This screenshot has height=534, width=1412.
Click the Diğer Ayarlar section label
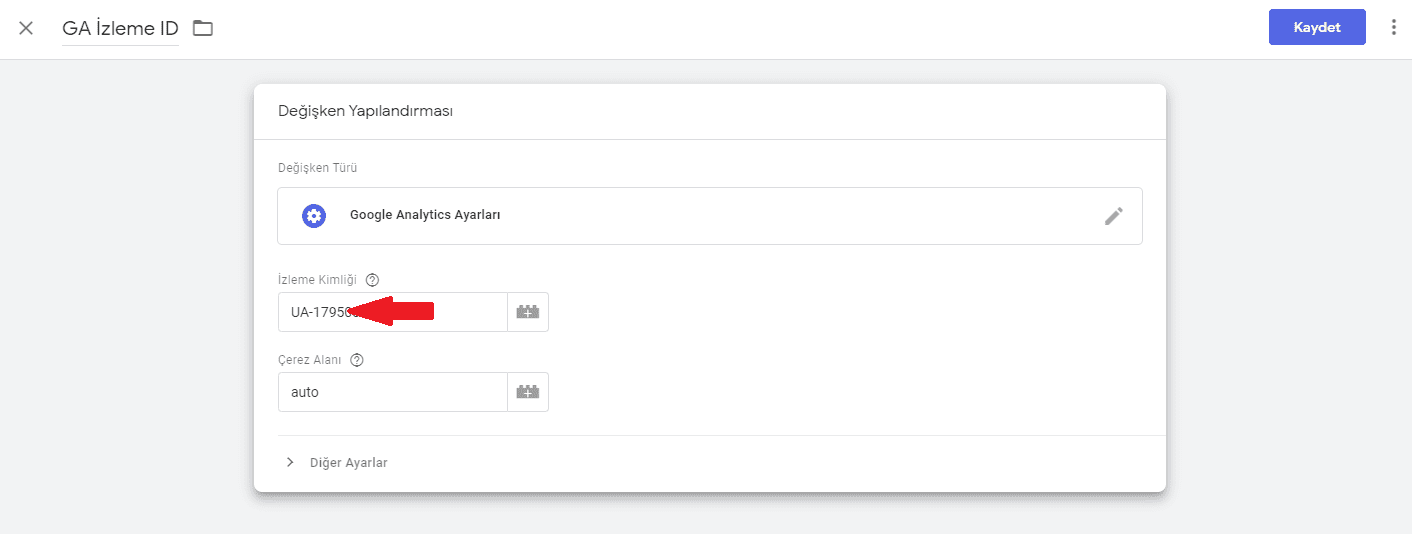(x=349, y=463)
